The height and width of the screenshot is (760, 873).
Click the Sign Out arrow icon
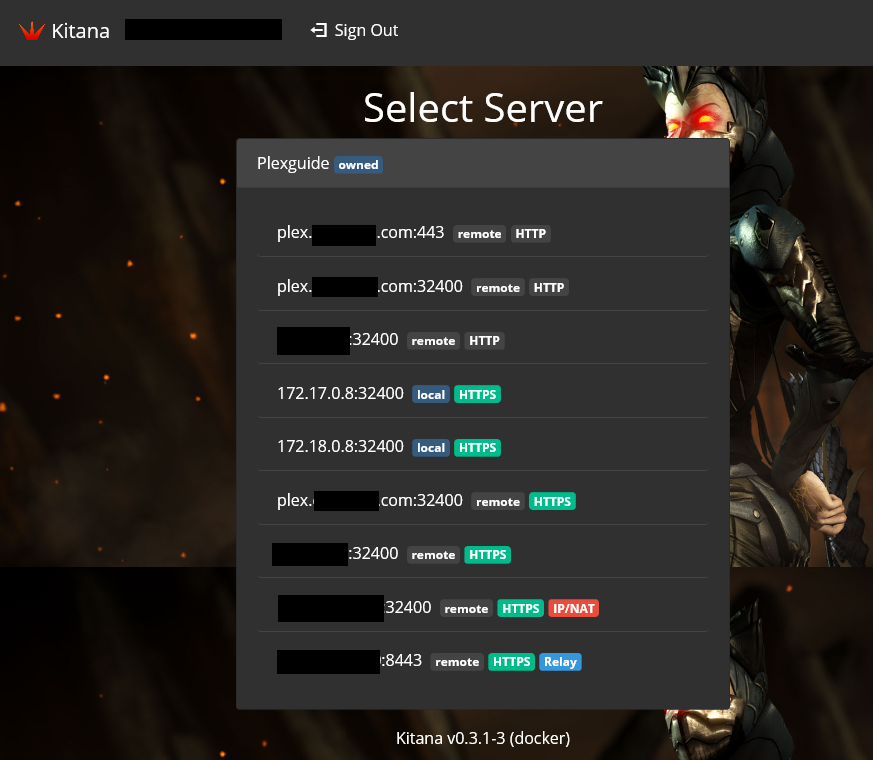(x=318, y=30)
